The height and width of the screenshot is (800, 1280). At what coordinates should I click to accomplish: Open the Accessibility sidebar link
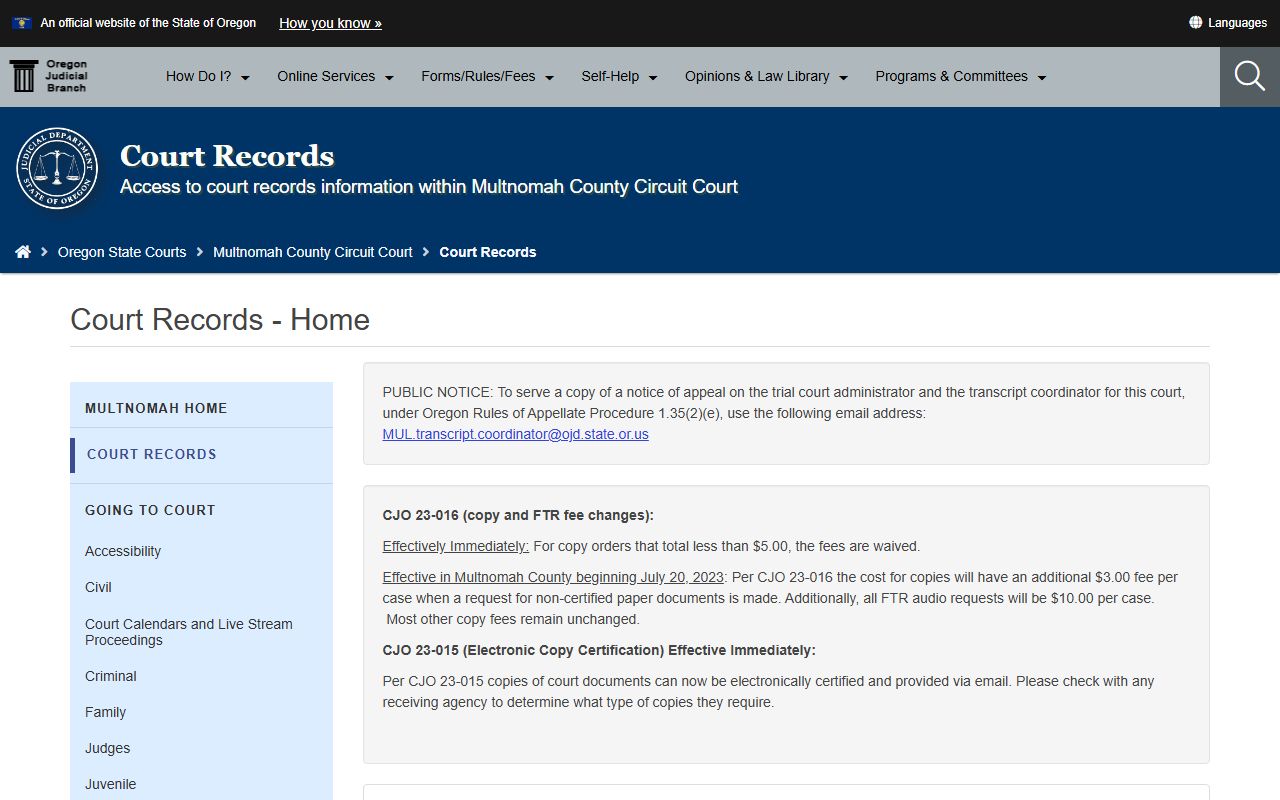click(x=123, y=551)
